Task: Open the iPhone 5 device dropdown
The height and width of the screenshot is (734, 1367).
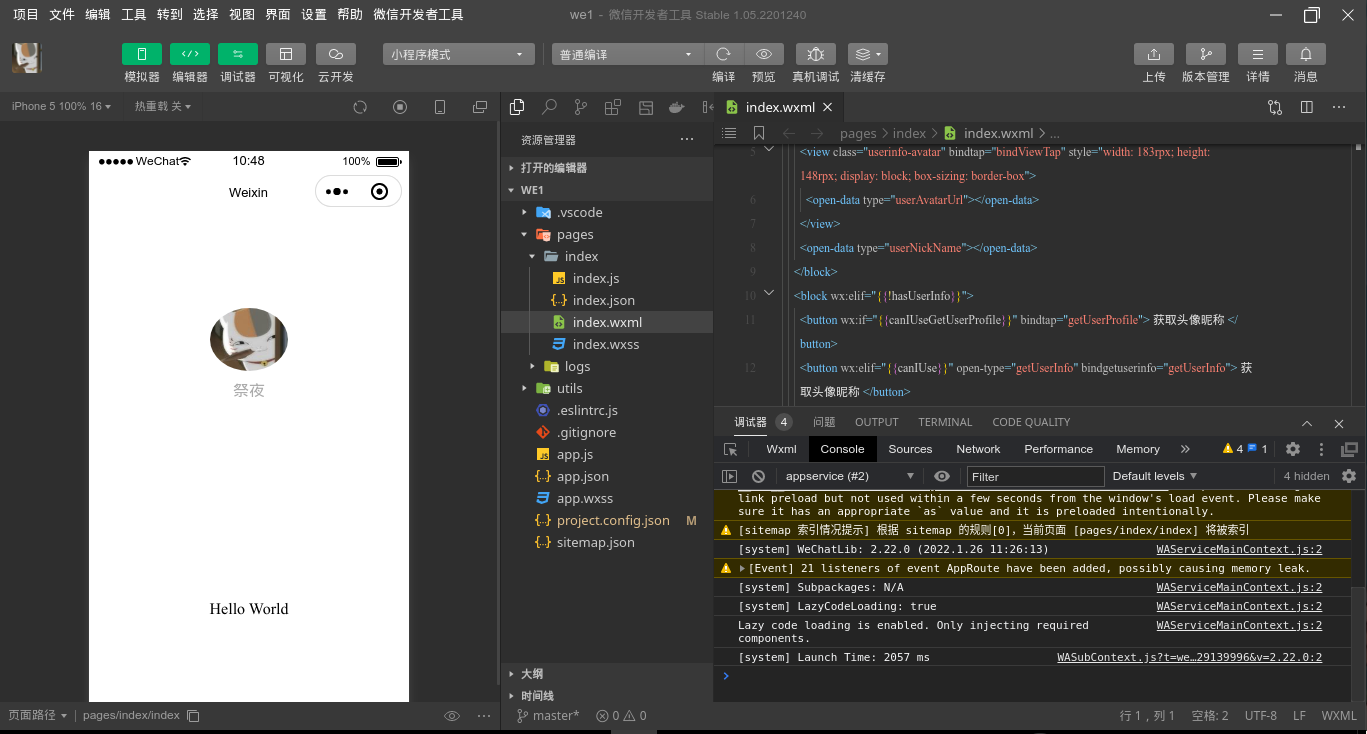Action: click(x=61, y=106)
